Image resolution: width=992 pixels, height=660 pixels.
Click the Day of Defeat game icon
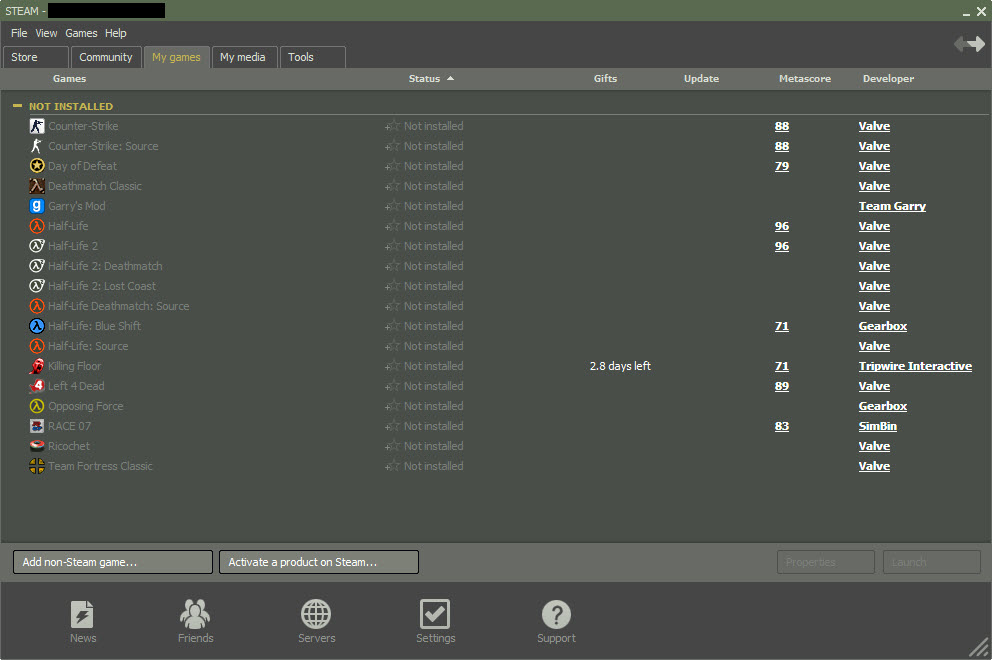coord(37,166)
